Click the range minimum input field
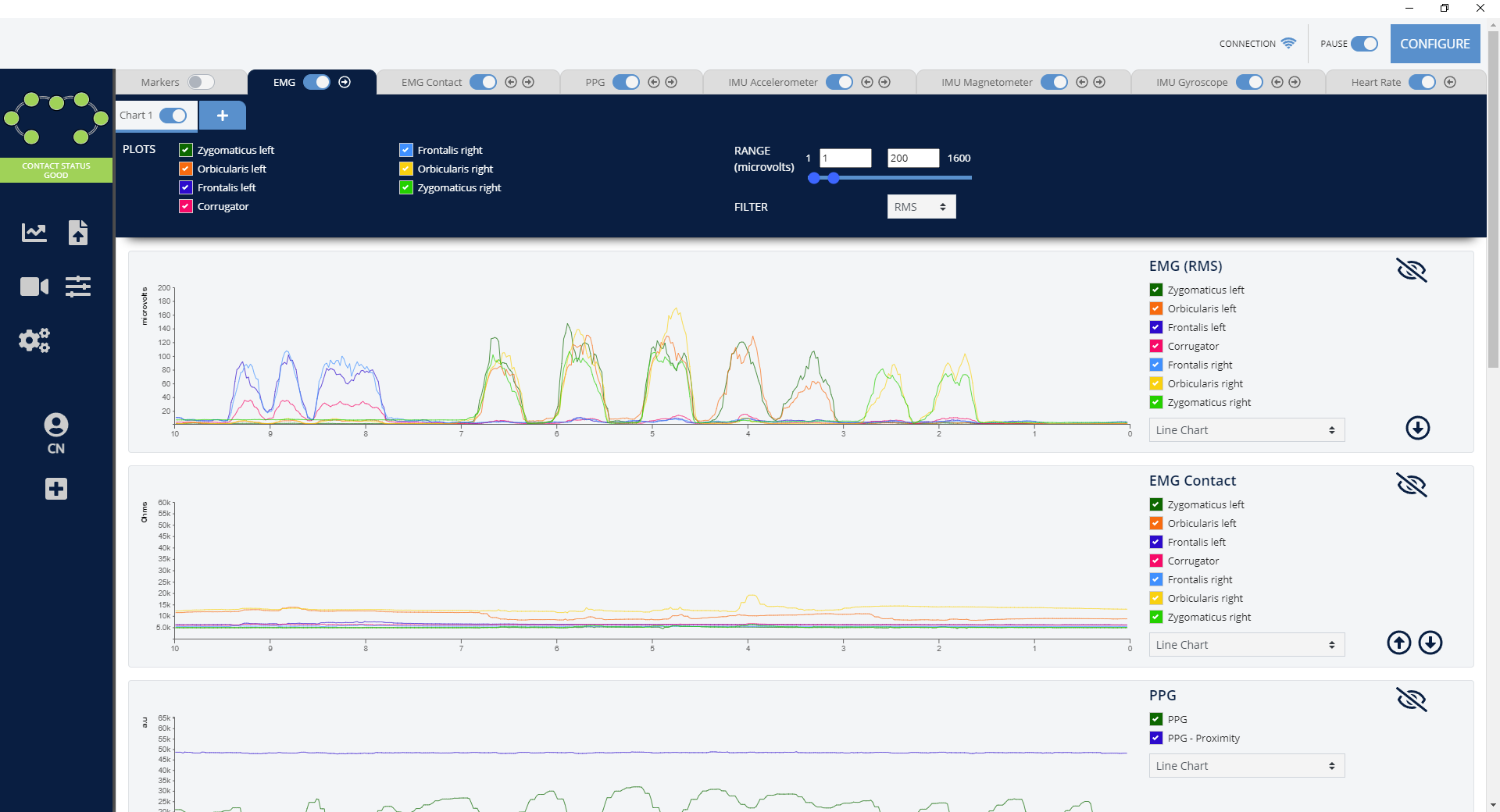Image resolution: width=1500 pixels, height=812 pixels. click(x=845, y=158)
